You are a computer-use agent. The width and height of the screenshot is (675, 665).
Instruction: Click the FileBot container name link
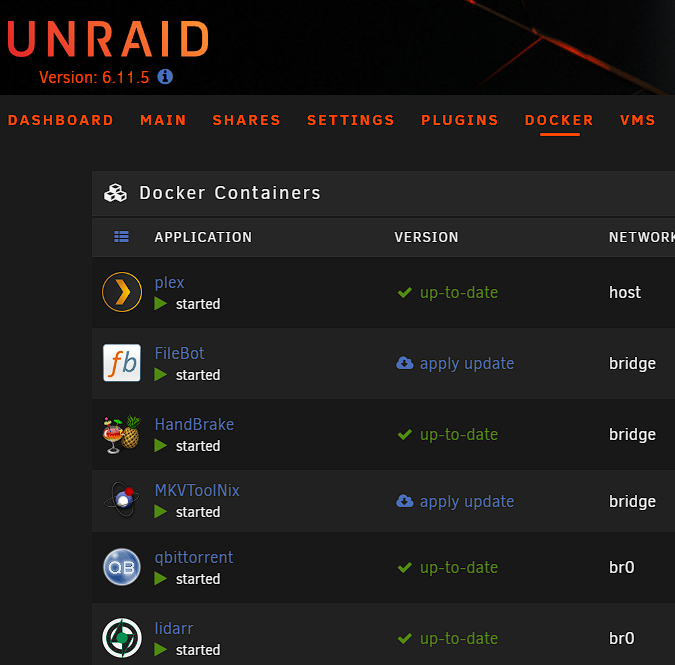pyautogui.click(x=179, y=353)
